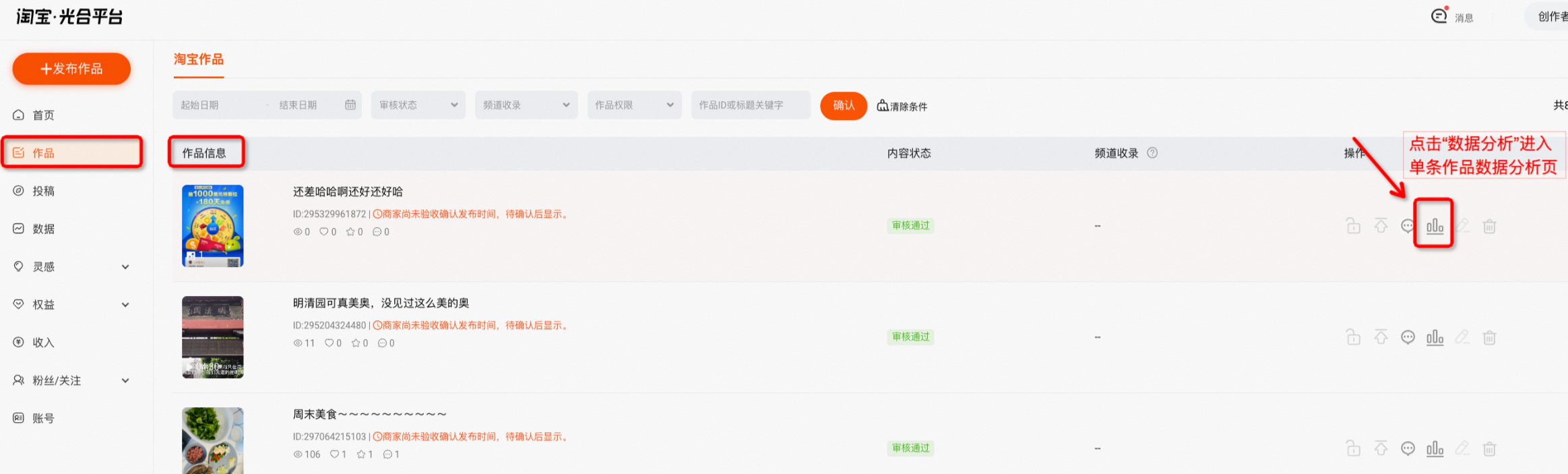Open the 作品权限 dropdown
This screenshot has height=474, width=1568.
(634, 105)
